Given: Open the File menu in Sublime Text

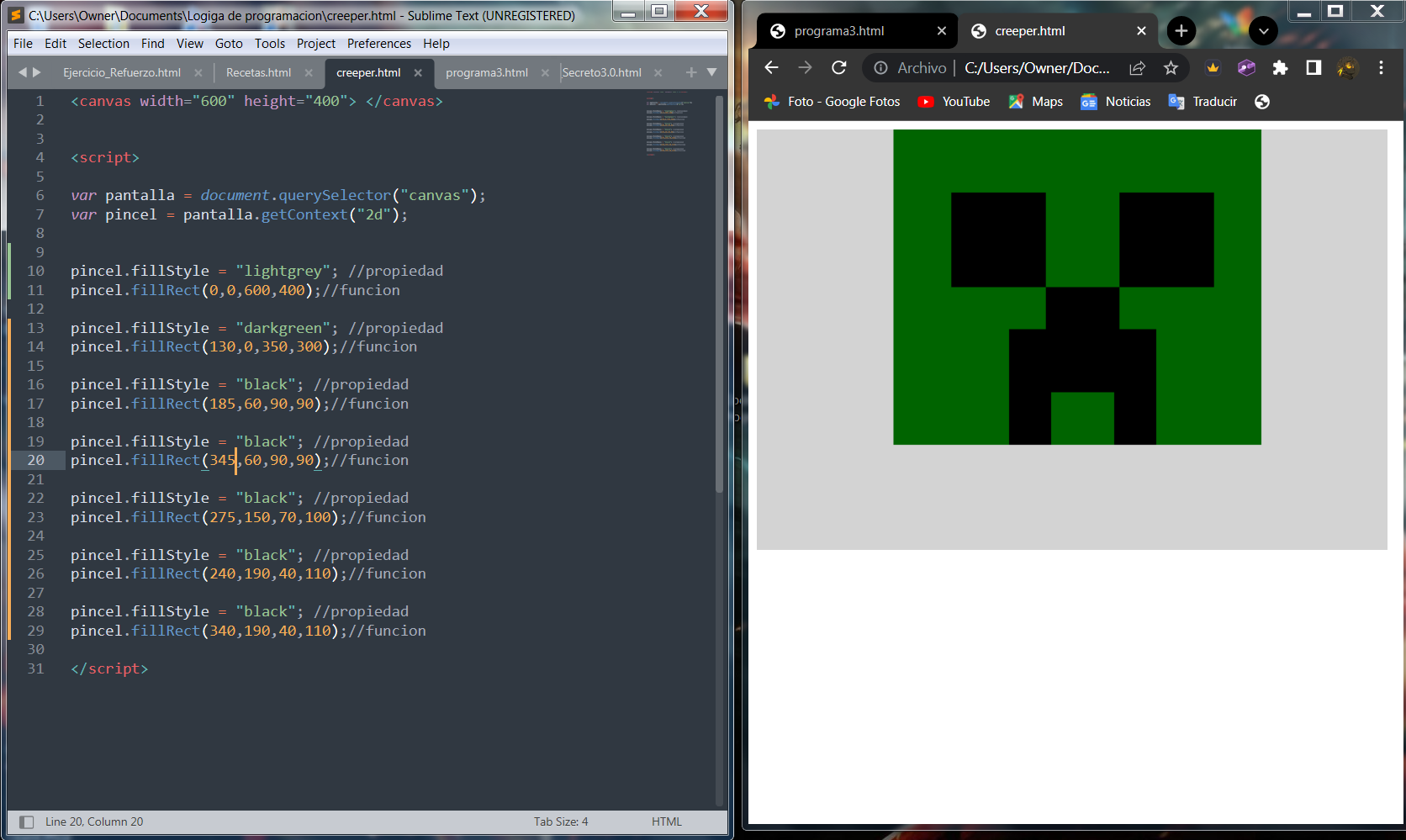Looking at the screenshot, I should 24,44.
